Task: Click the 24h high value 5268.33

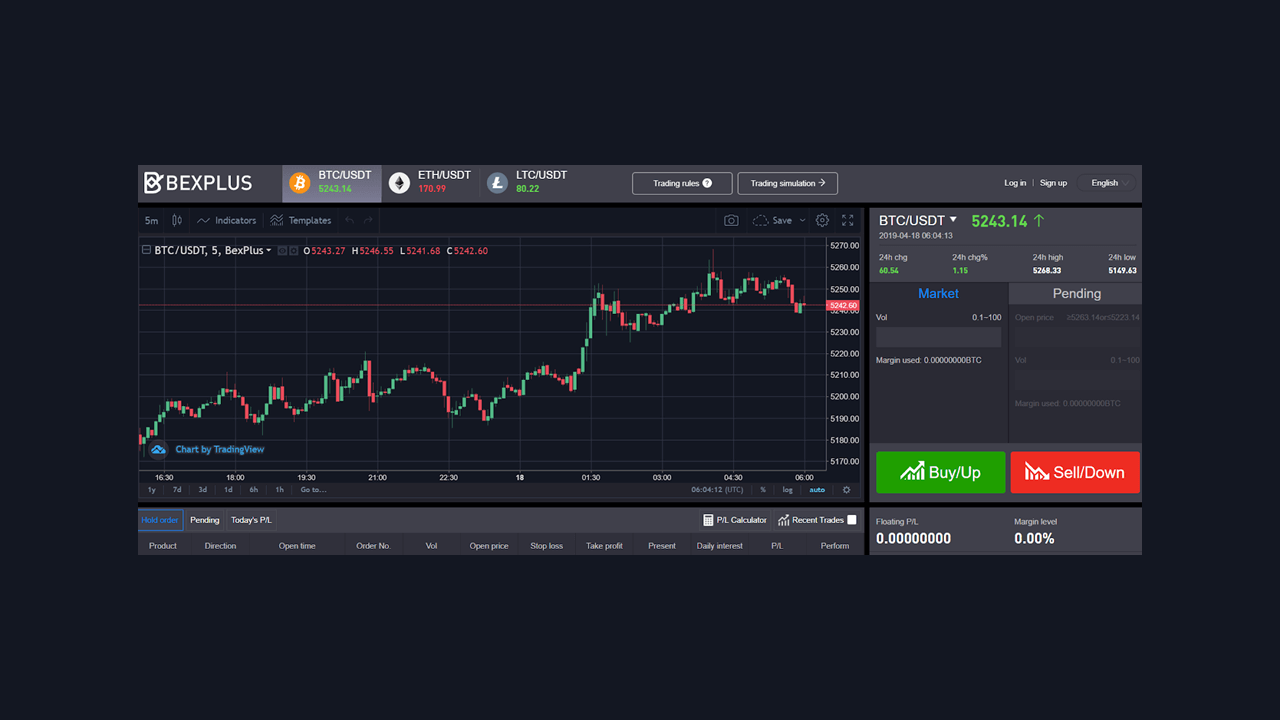Action: [1047, 271]
